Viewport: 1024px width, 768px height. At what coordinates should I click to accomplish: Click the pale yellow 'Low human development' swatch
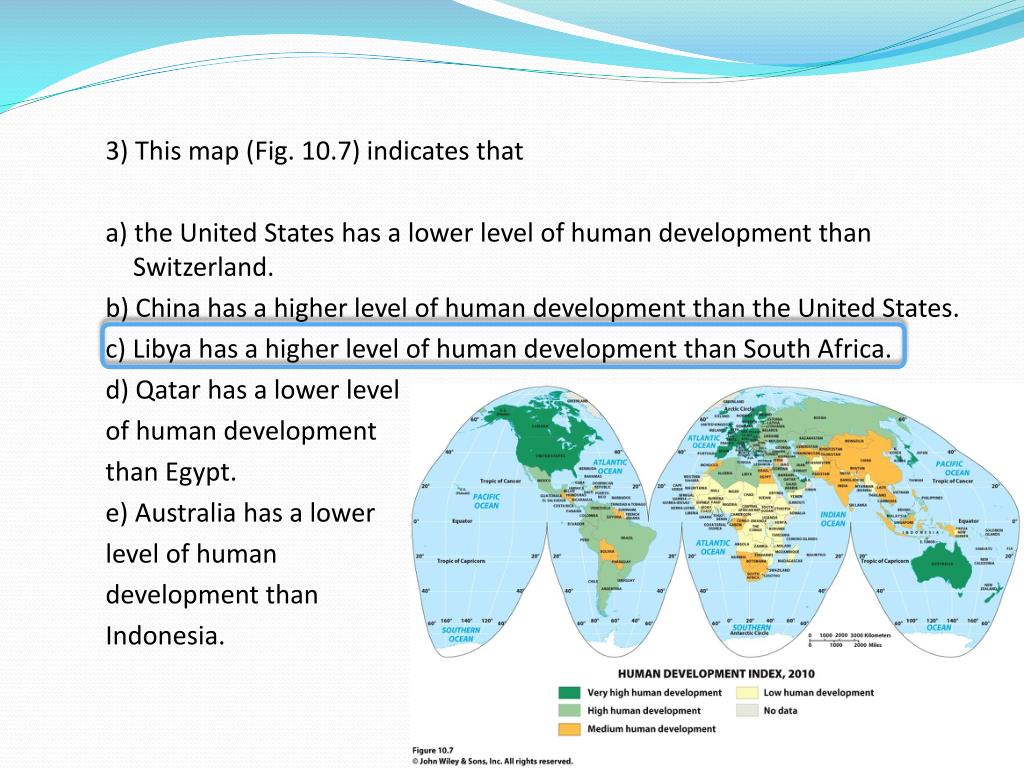(747, 693)
